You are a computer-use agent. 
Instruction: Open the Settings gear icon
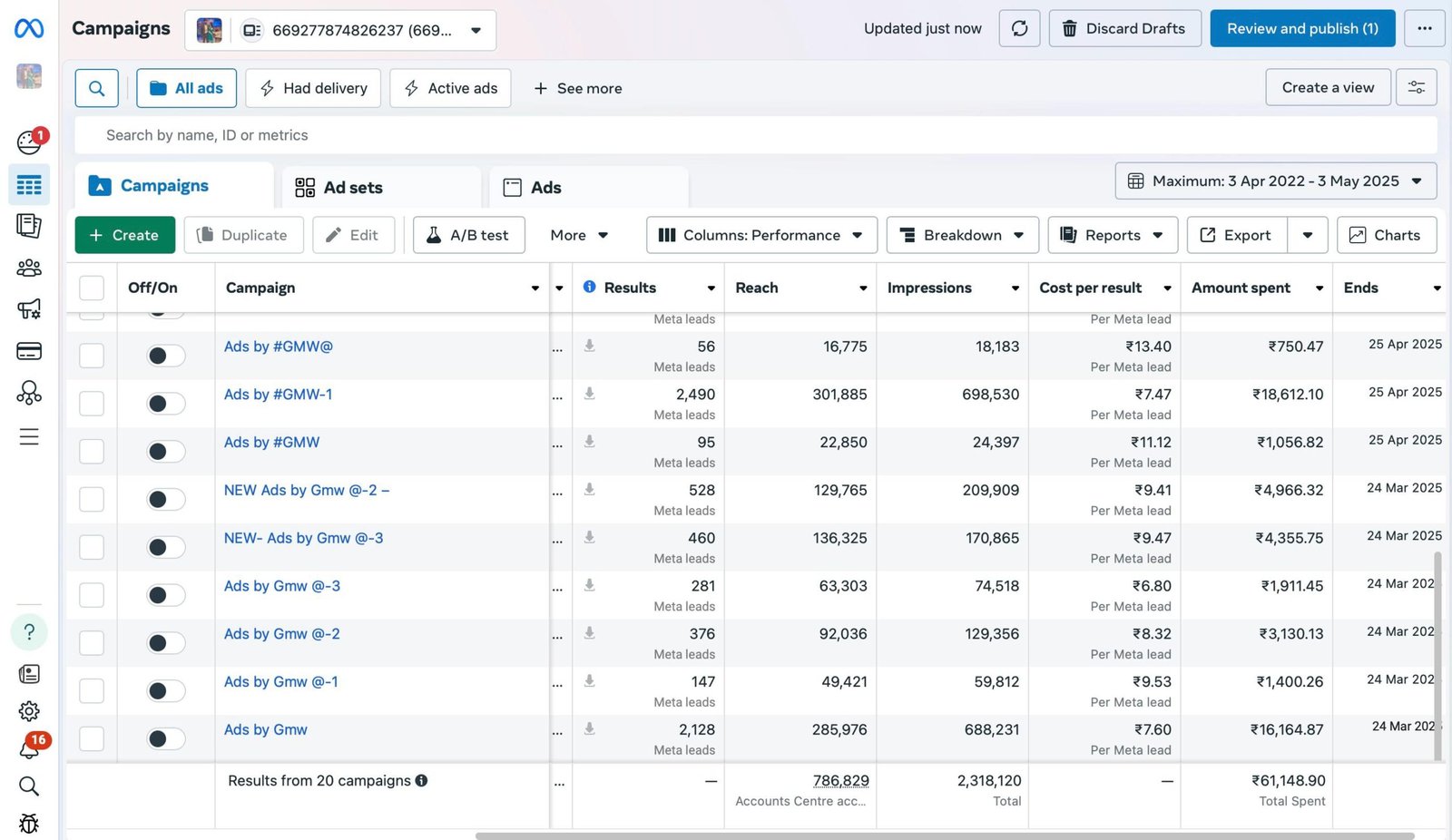pos(29,711)
